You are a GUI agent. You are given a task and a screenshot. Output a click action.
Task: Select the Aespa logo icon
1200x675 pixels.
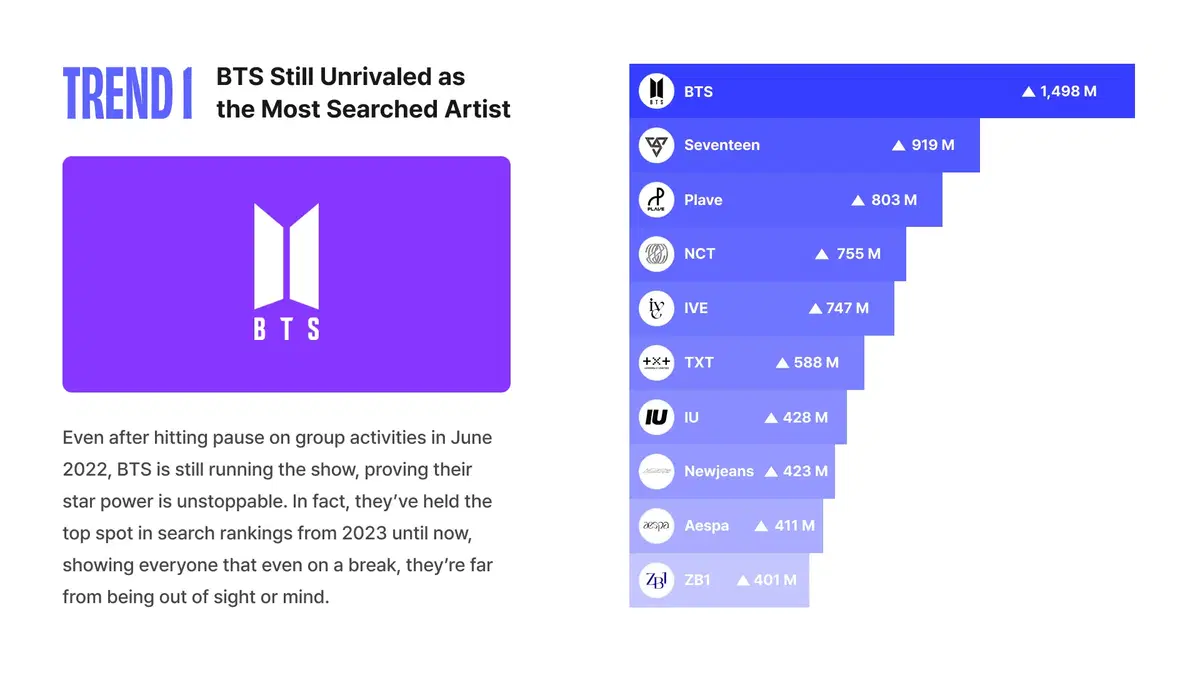tap(656, 525)
